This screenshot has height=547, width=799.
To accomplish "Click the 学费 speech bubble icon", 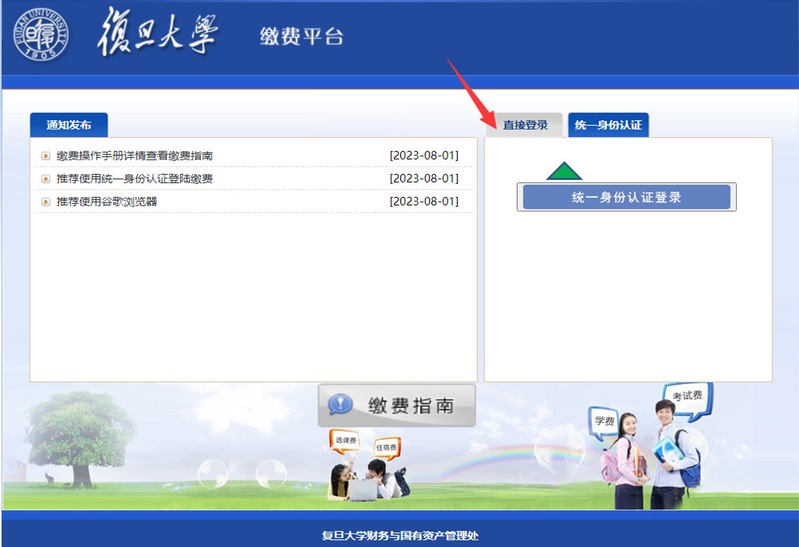I will click(x=603, y=420).
